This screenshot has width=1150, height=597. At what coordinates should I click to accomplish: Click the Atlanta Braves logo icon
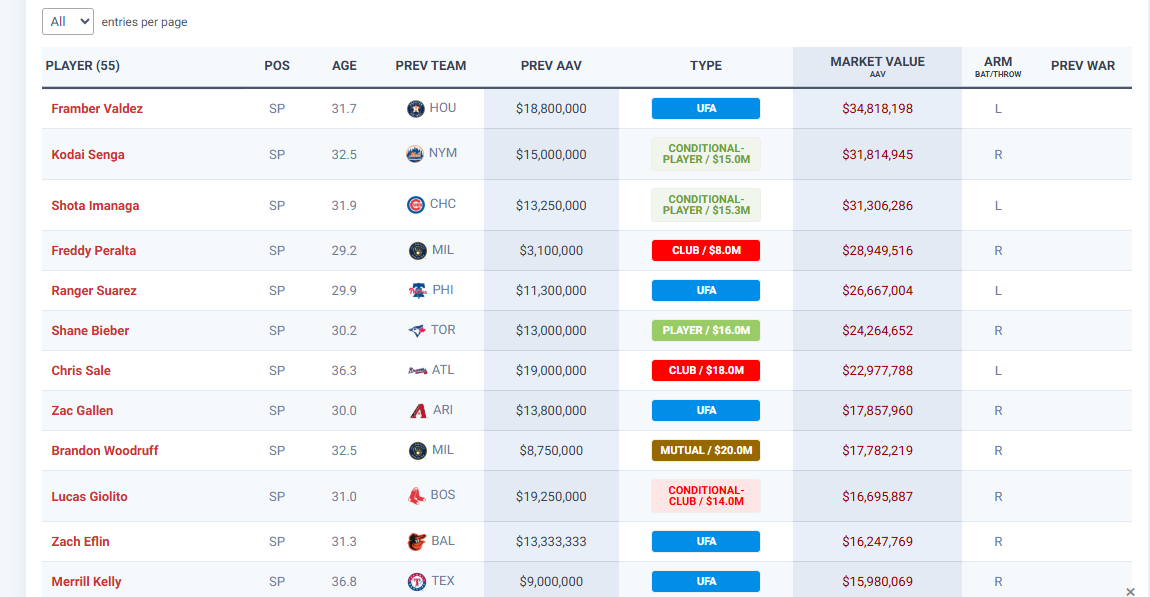(417, 371)
